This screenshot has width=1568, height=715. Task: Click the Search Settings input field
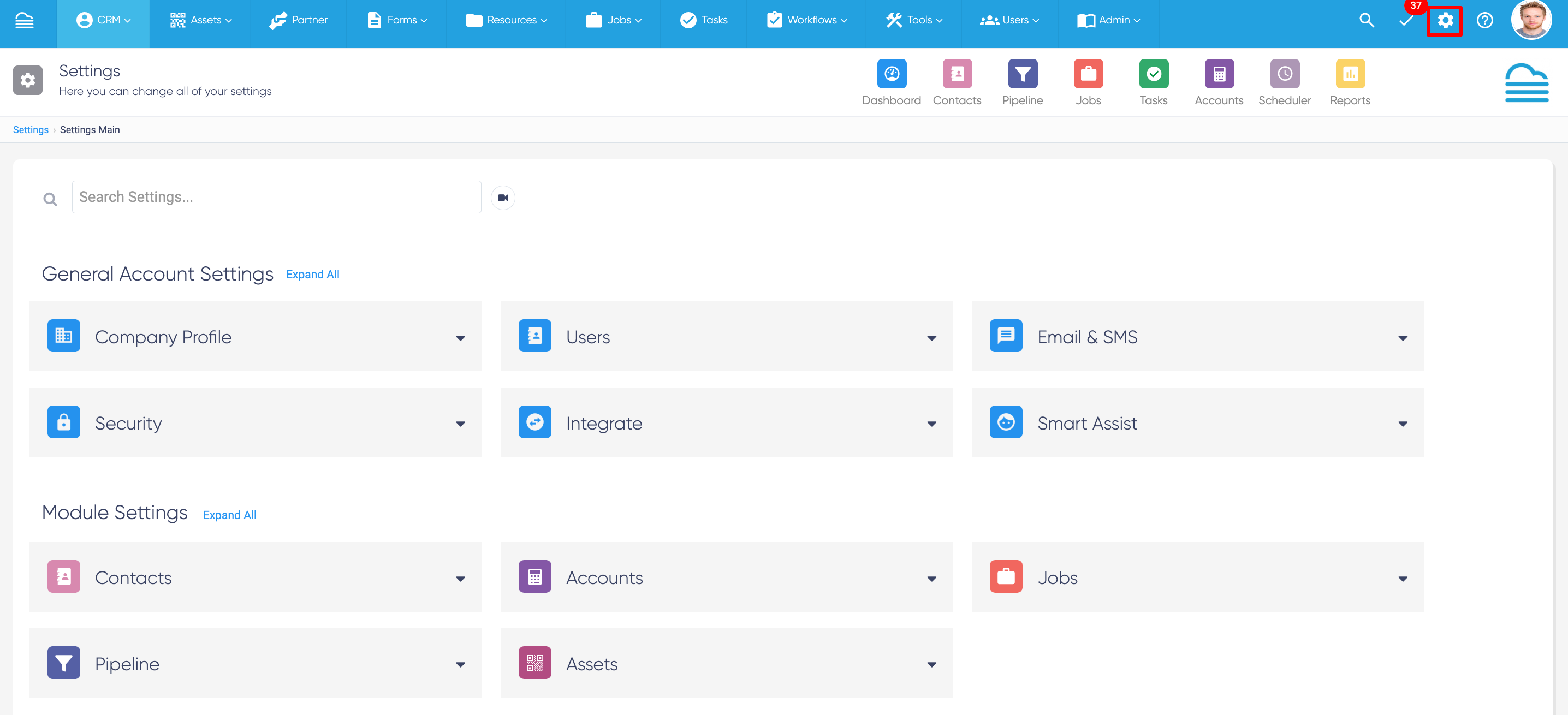pyautogui.click(x=276, y=196)
